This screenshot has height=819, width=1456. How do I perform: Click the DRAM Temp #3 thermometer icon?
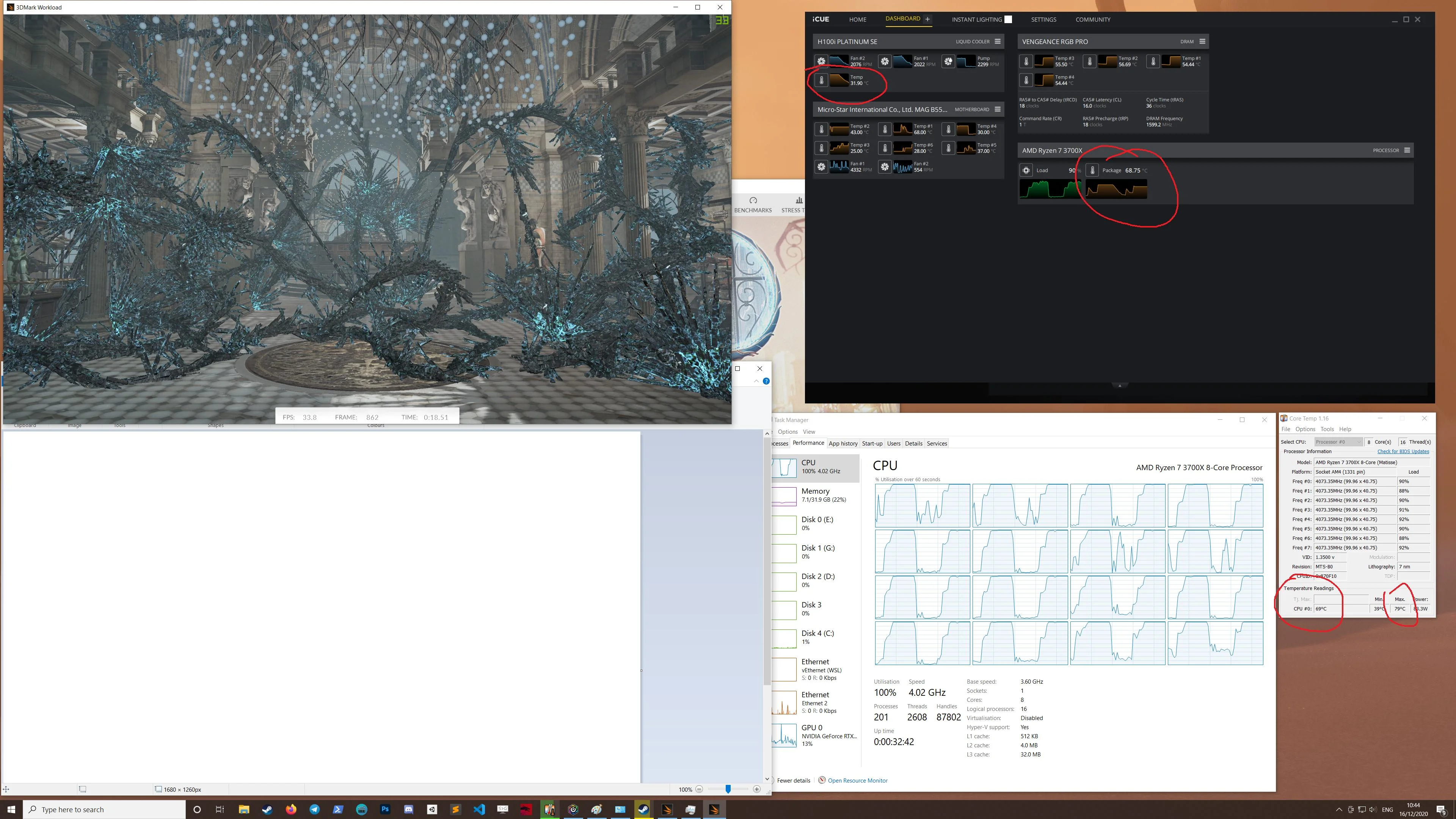point(1026,61)
